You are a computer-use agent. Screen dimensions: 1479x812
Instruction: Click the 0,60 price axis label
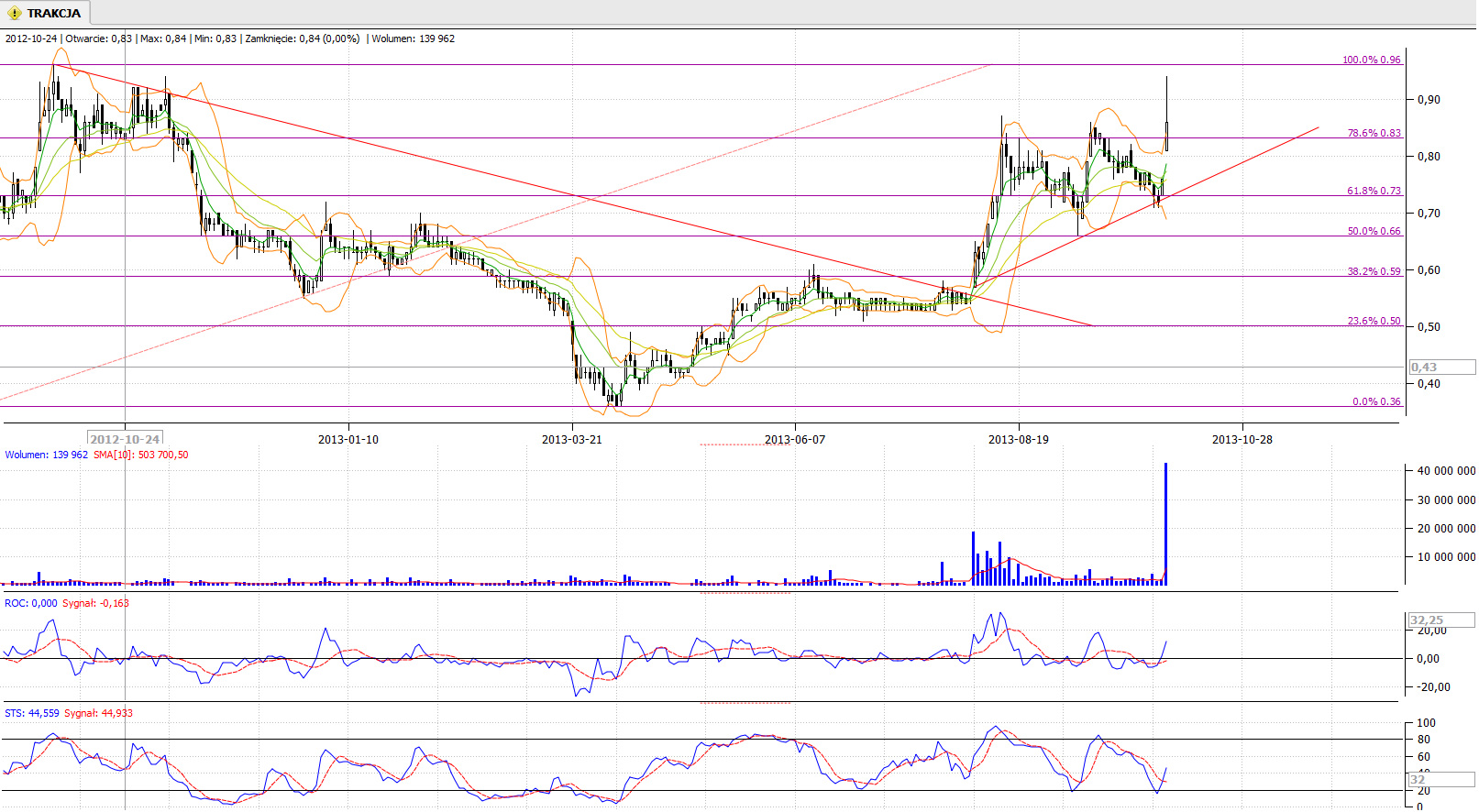[x=1429, y=270]
